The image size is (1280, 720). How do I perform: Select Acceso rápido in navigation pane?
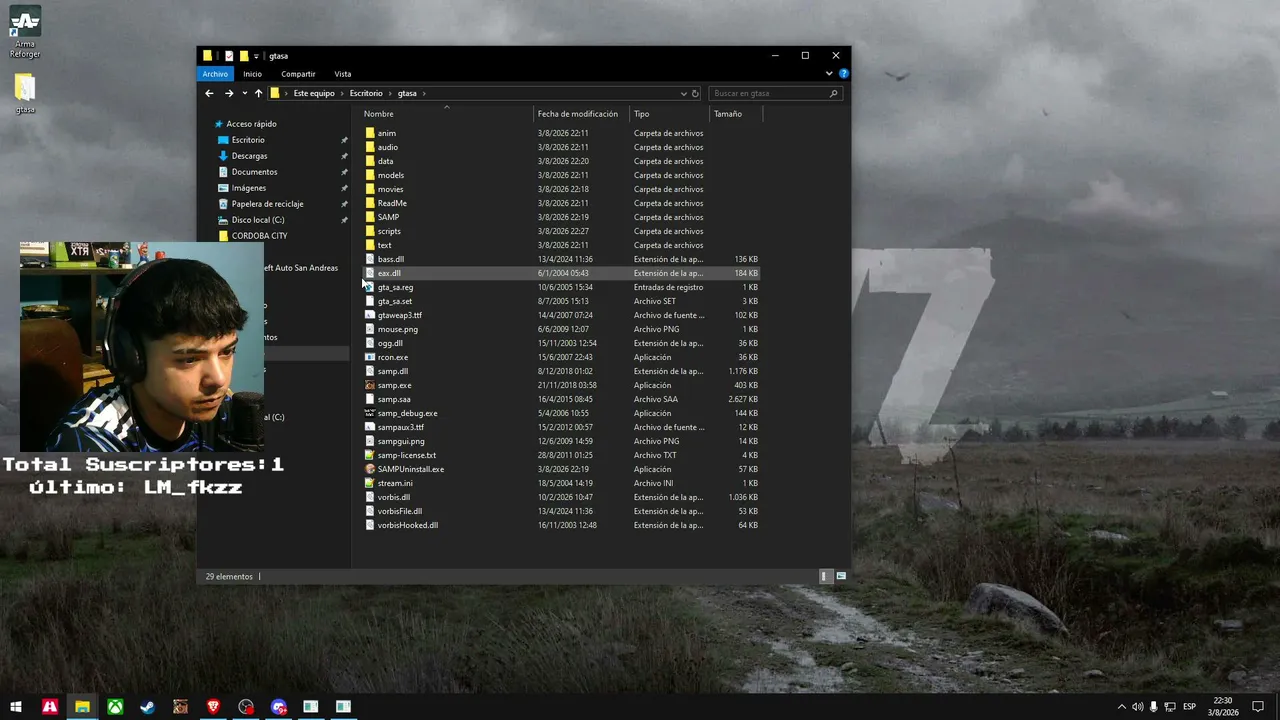[x=251, y=124]
